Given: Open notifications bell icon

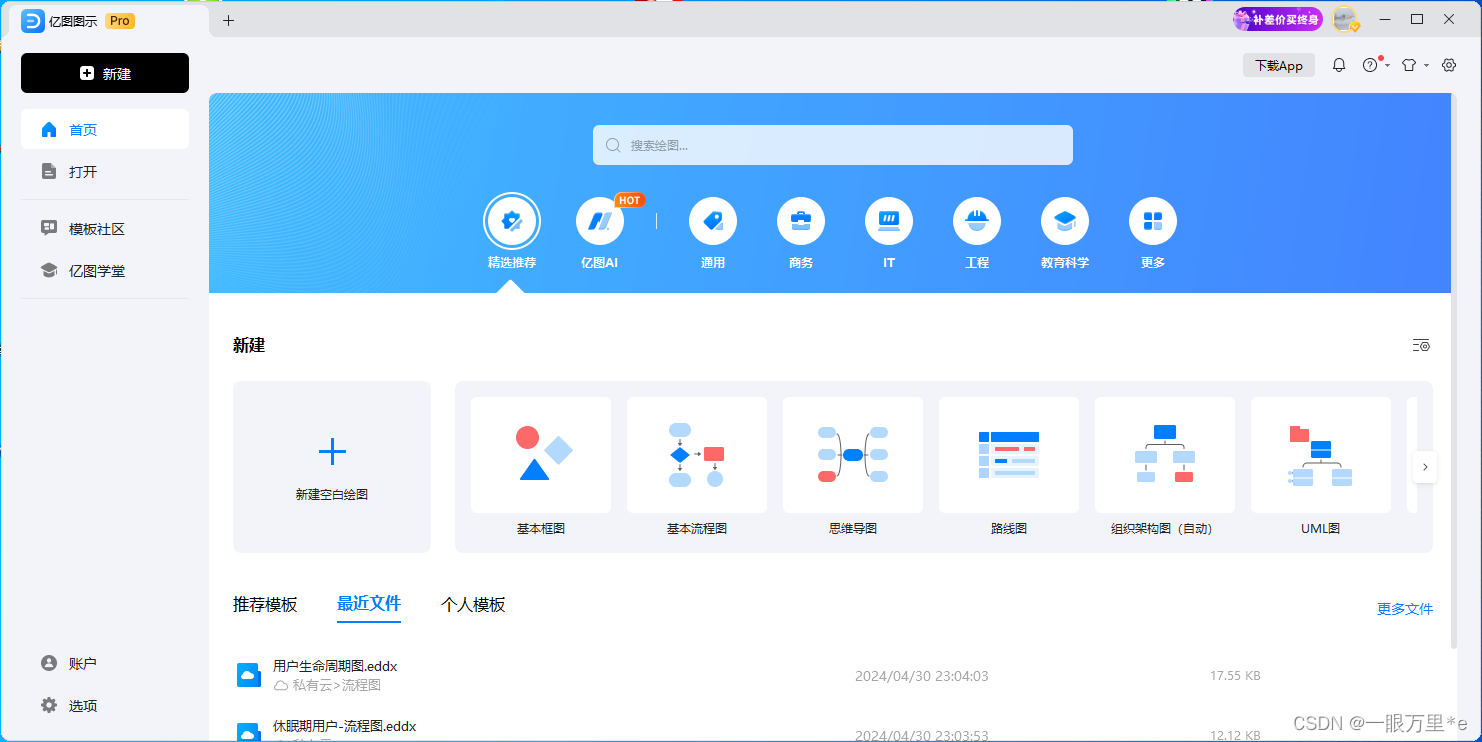Looking at the screenshot, I should (1339, 65).
